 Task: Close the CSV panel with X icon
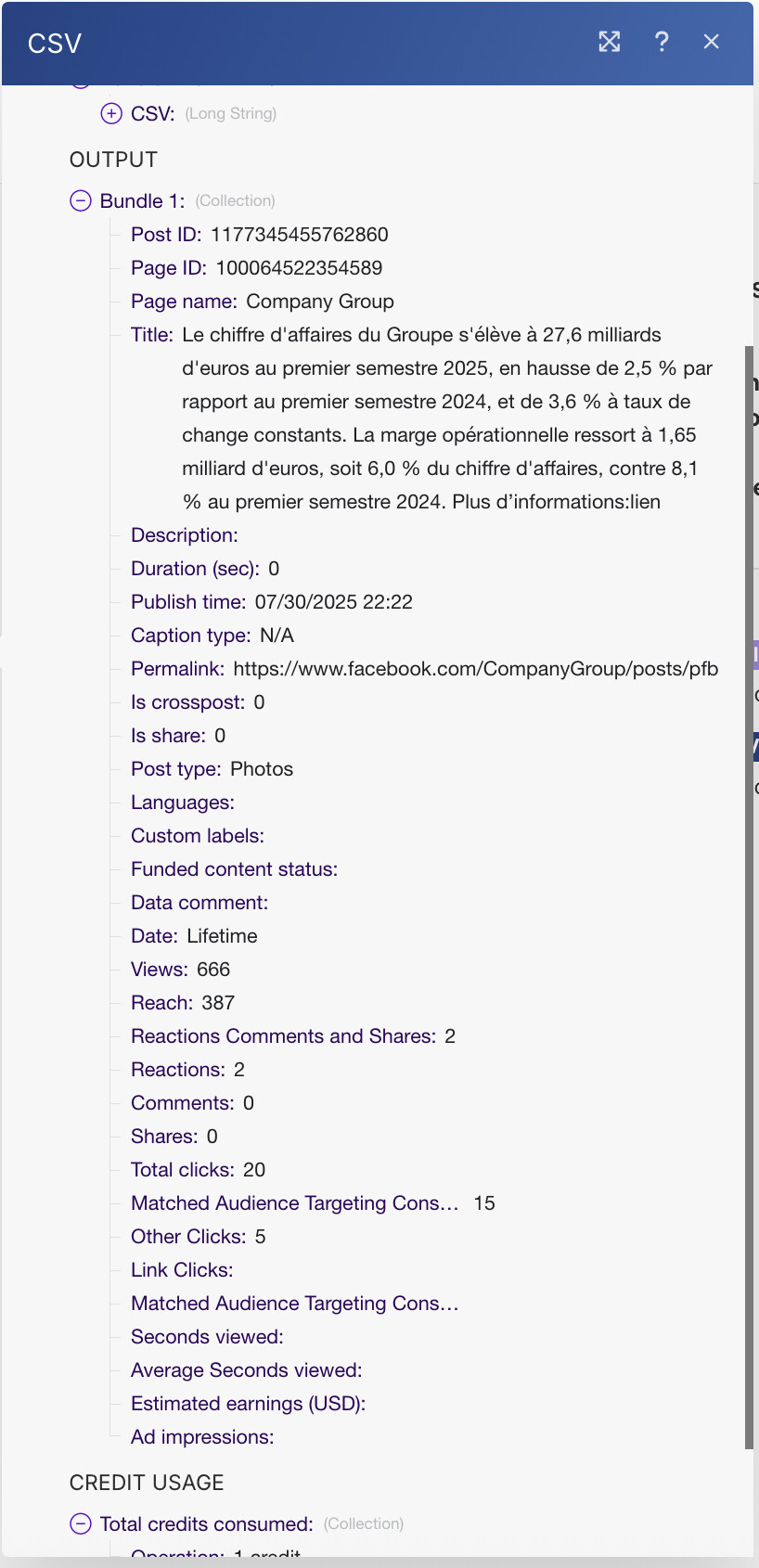click(712, 42)
